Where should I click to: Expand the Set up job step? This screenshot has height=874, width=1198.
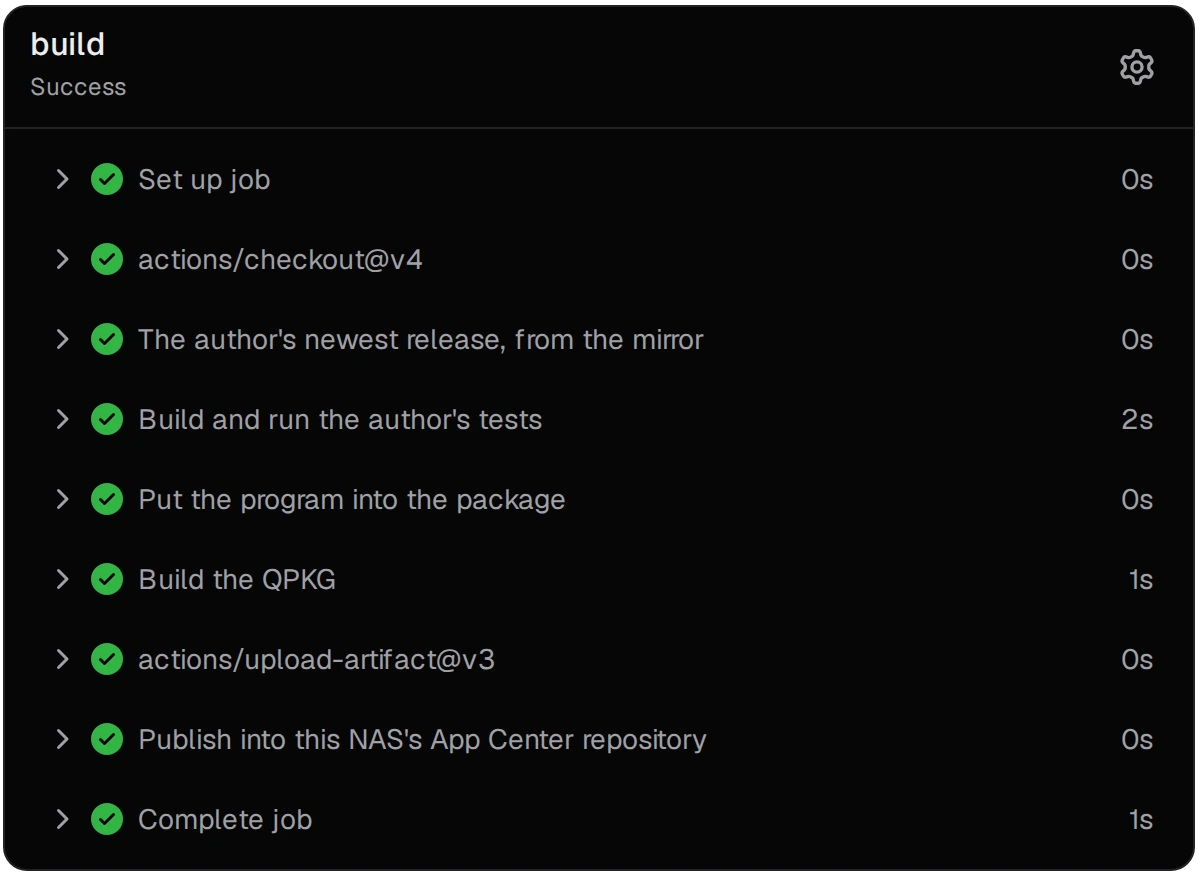point(63,180)
